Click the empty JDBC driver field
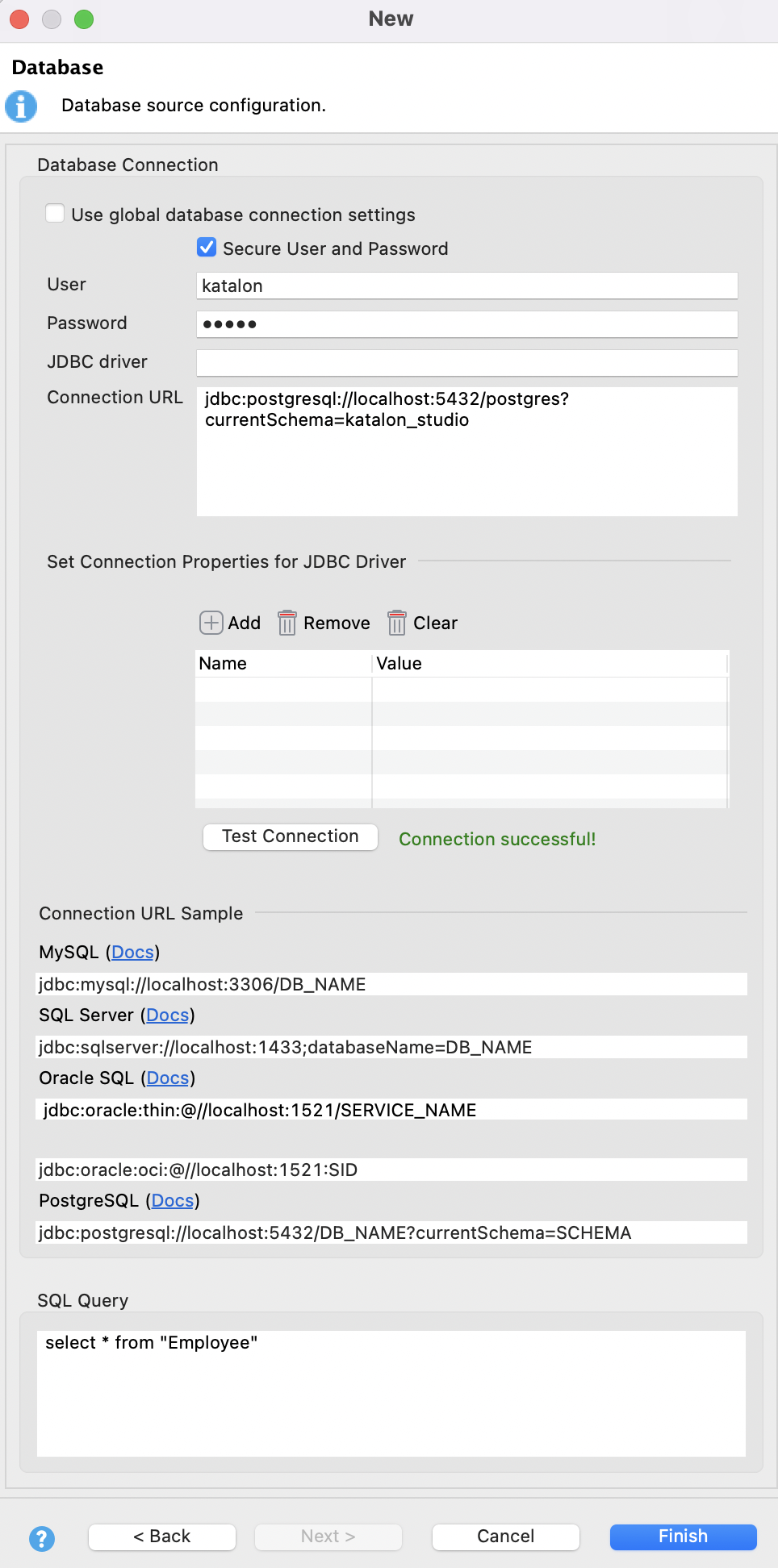The height and width of the screenshot is (1568, 778). tap(466, 363)
